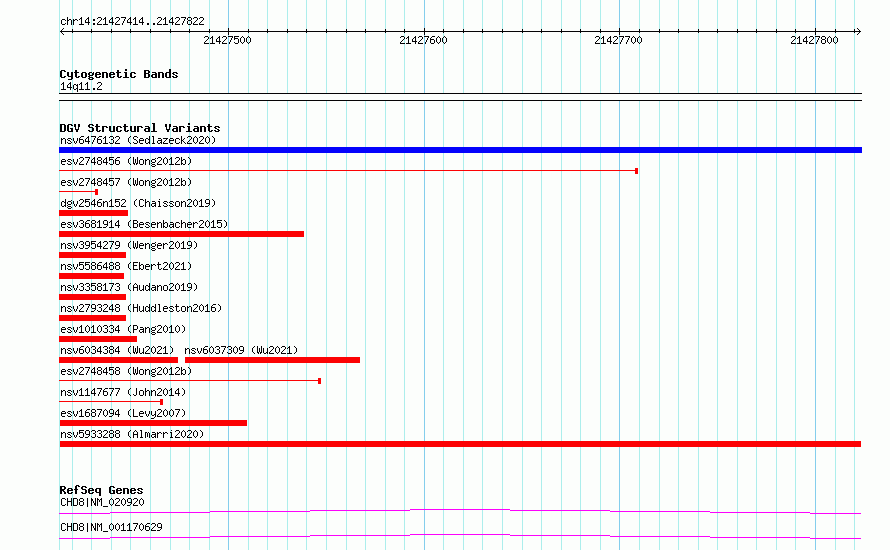Click the end marker of esv2748457 line

[96, 192]
